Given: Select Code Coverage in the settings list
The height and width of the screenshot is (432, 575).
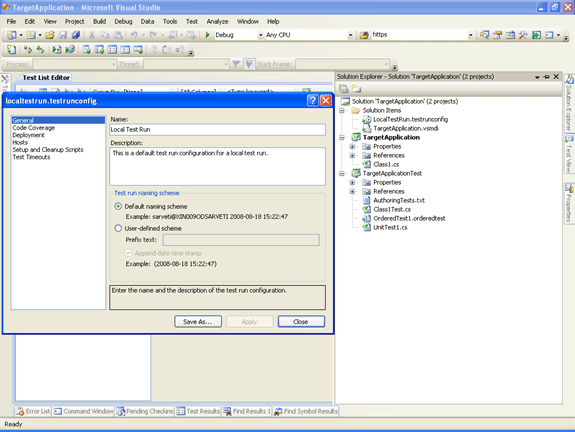Looking at the screenshot, I should (x=34, y=128).
